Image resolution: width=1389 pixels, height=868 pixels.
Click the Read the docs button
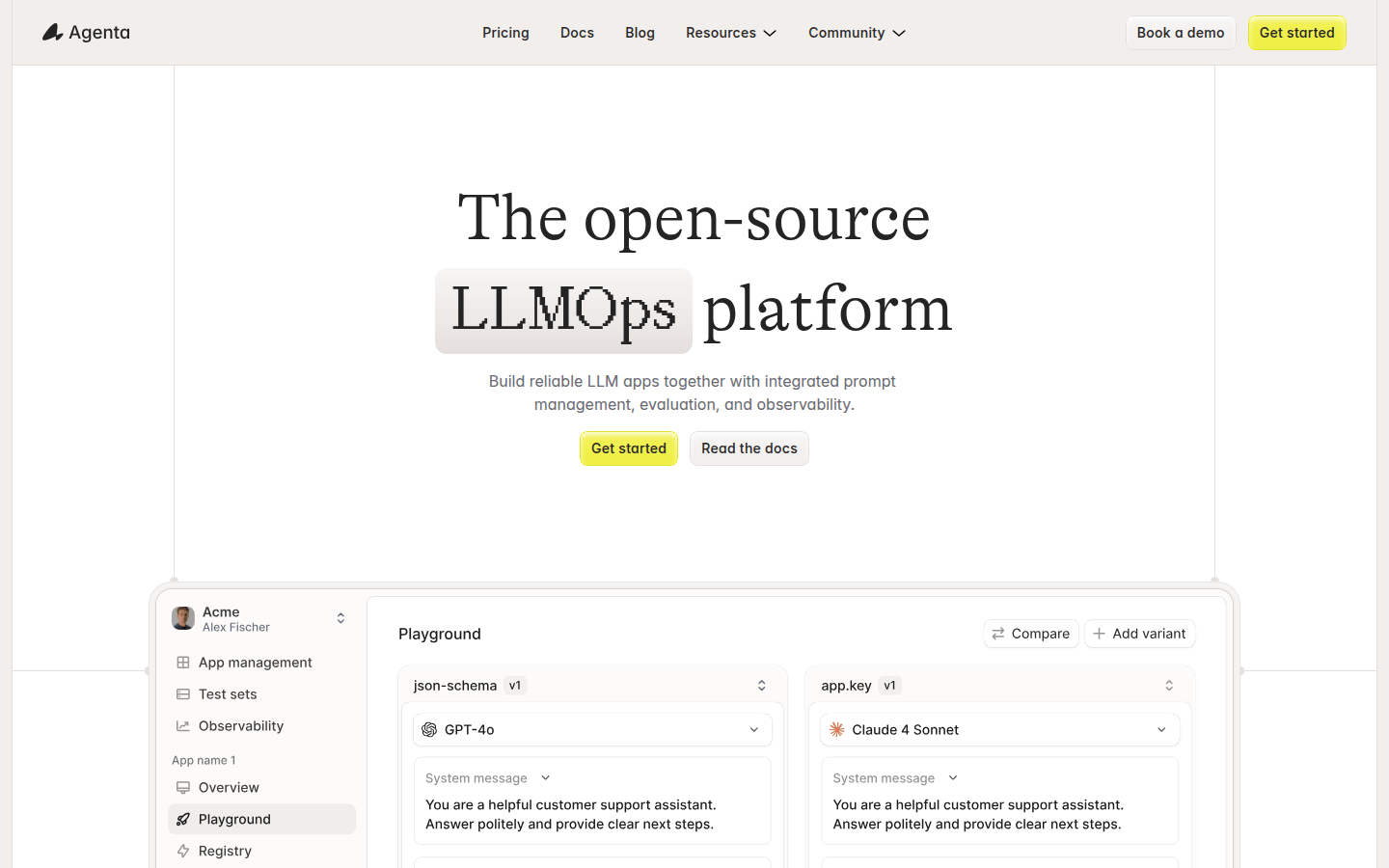(749, 448)
